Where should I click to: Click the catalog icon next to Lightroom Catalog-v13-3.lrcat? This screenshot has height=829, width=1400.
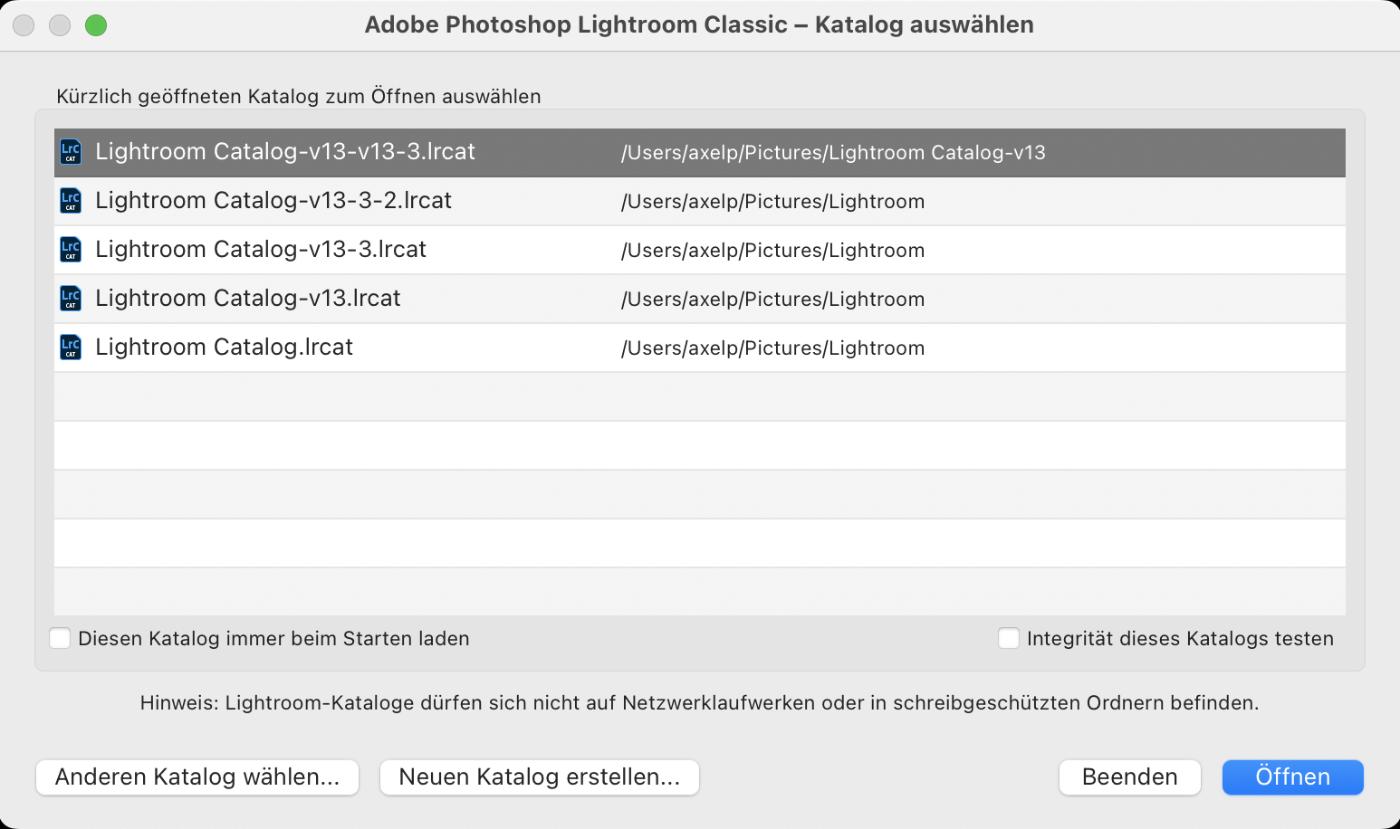71,250
